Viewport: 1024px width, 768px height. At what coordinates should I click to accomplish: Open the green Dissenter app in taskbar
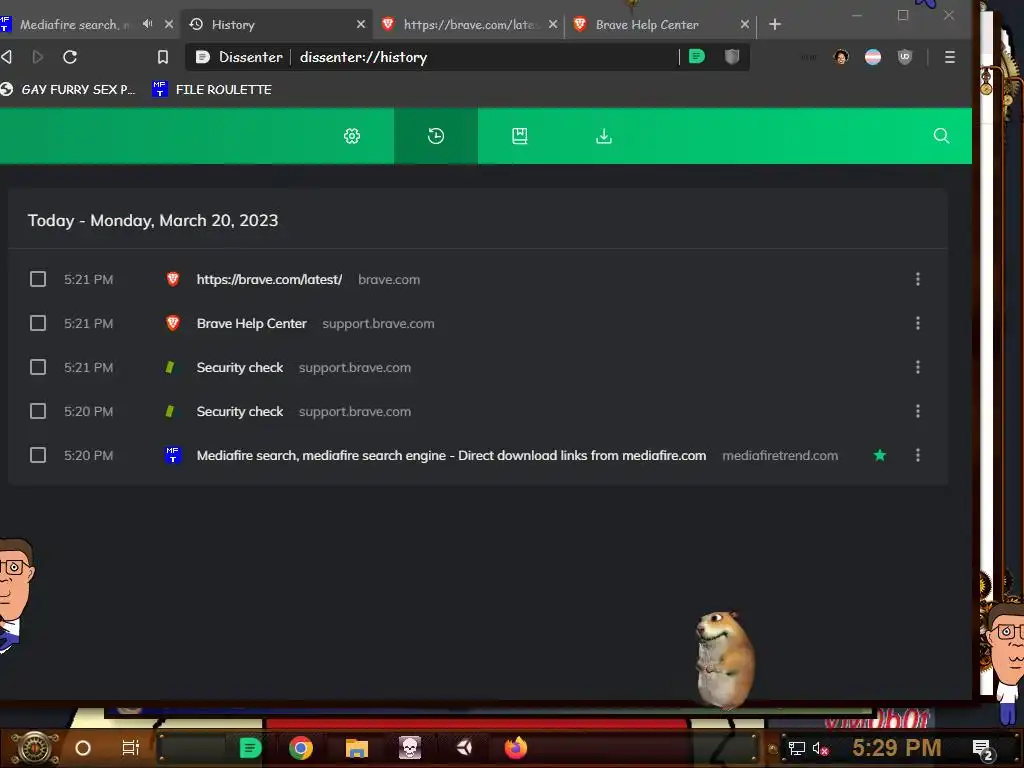pyautogui.click(x=250, y=748)
